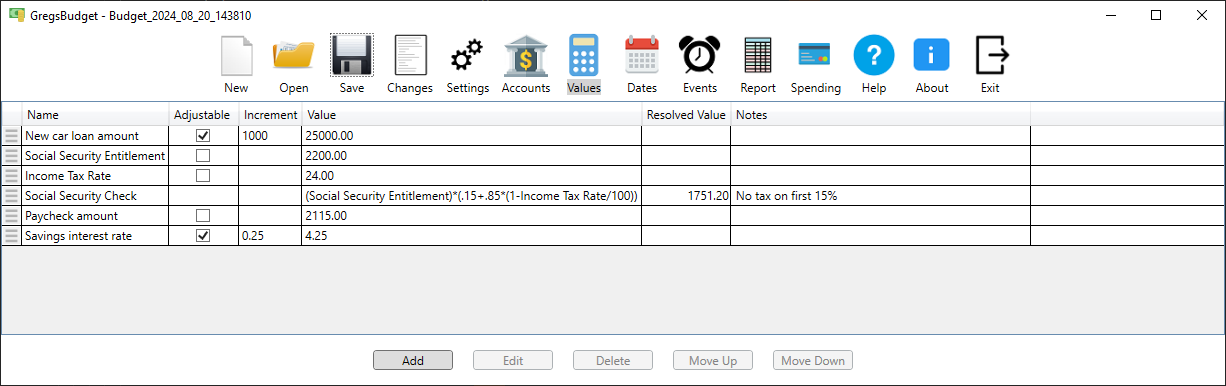This screenshot has width=1226, height=386.
Task: Uncheck Adjustable for New car loan amount
Action: click(203, 135)
